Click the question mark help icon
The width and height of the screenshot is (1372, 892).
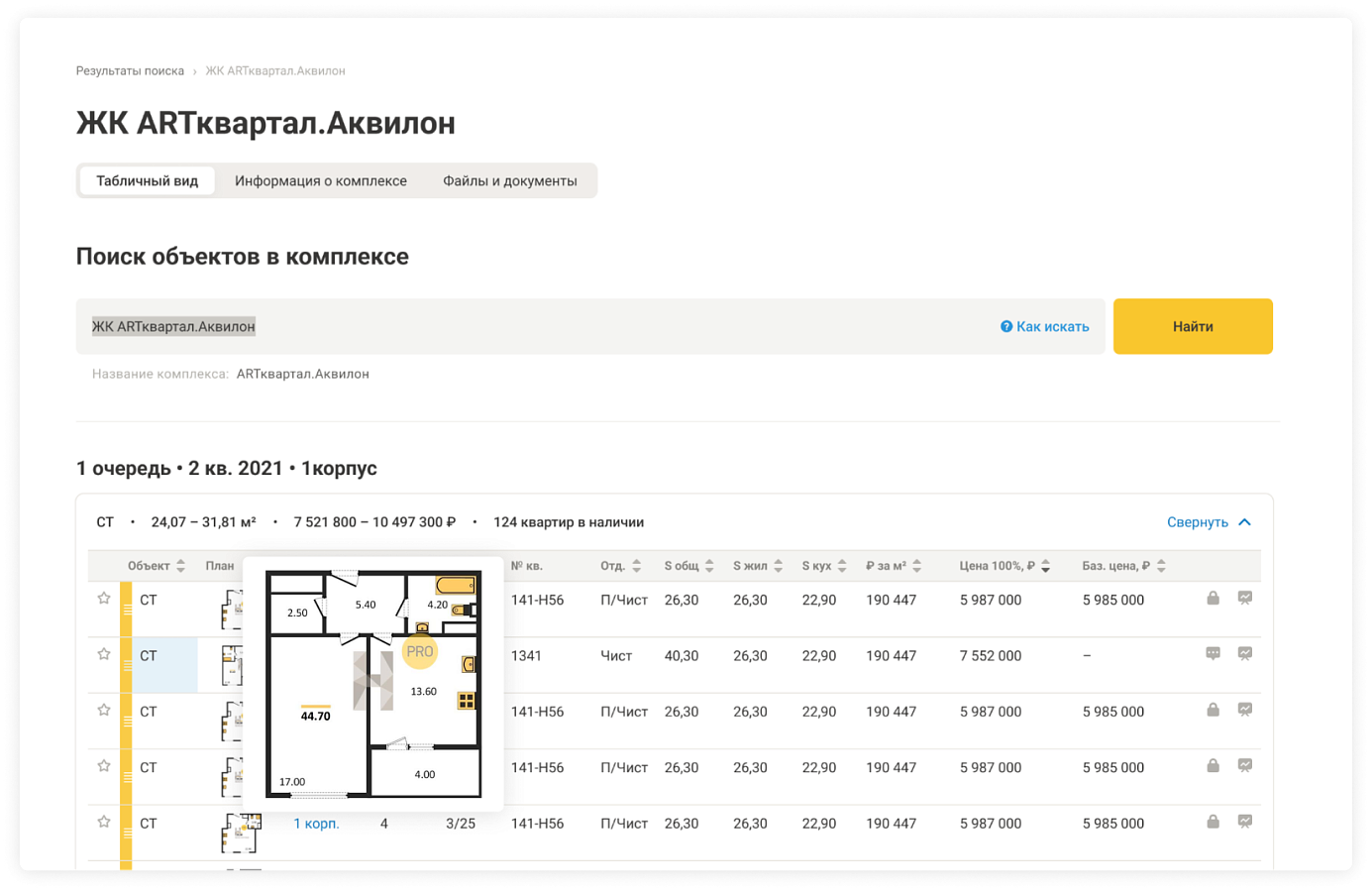1006,326
